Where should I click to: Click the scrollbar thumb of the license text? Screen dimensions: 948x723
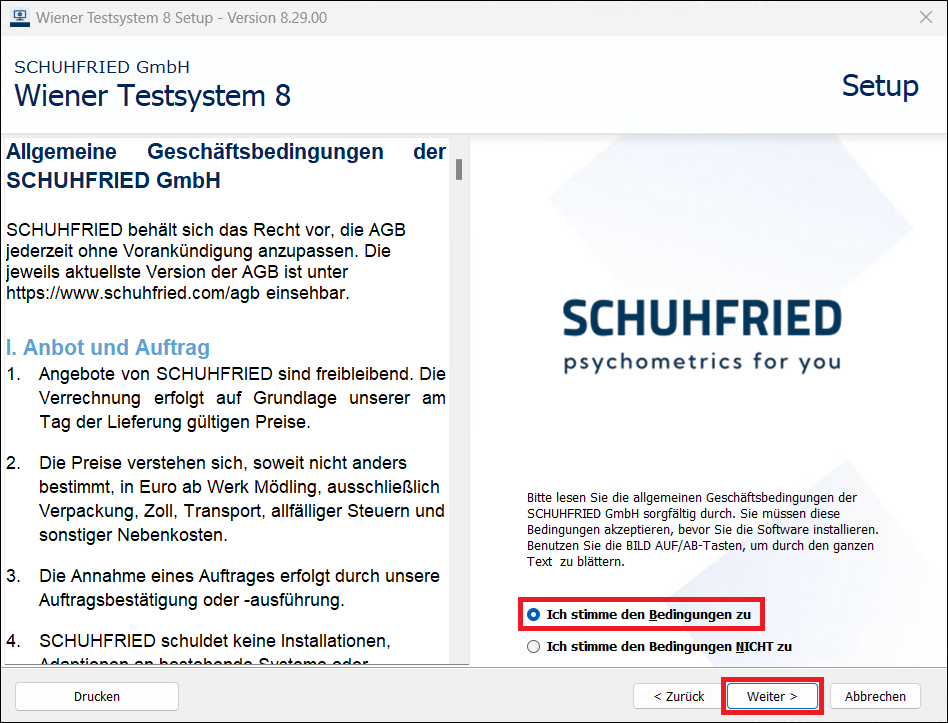pyautogui.click(x=458, y=170)
